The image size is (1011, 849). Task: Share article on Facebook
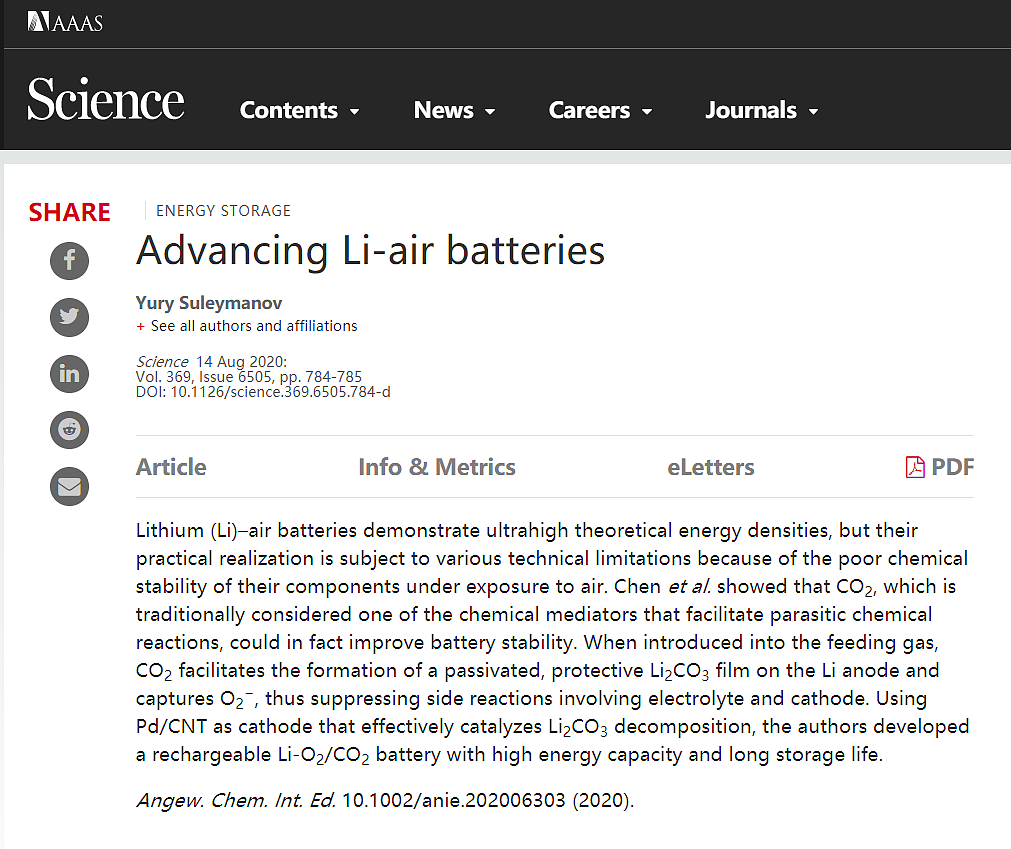[69, 261]
